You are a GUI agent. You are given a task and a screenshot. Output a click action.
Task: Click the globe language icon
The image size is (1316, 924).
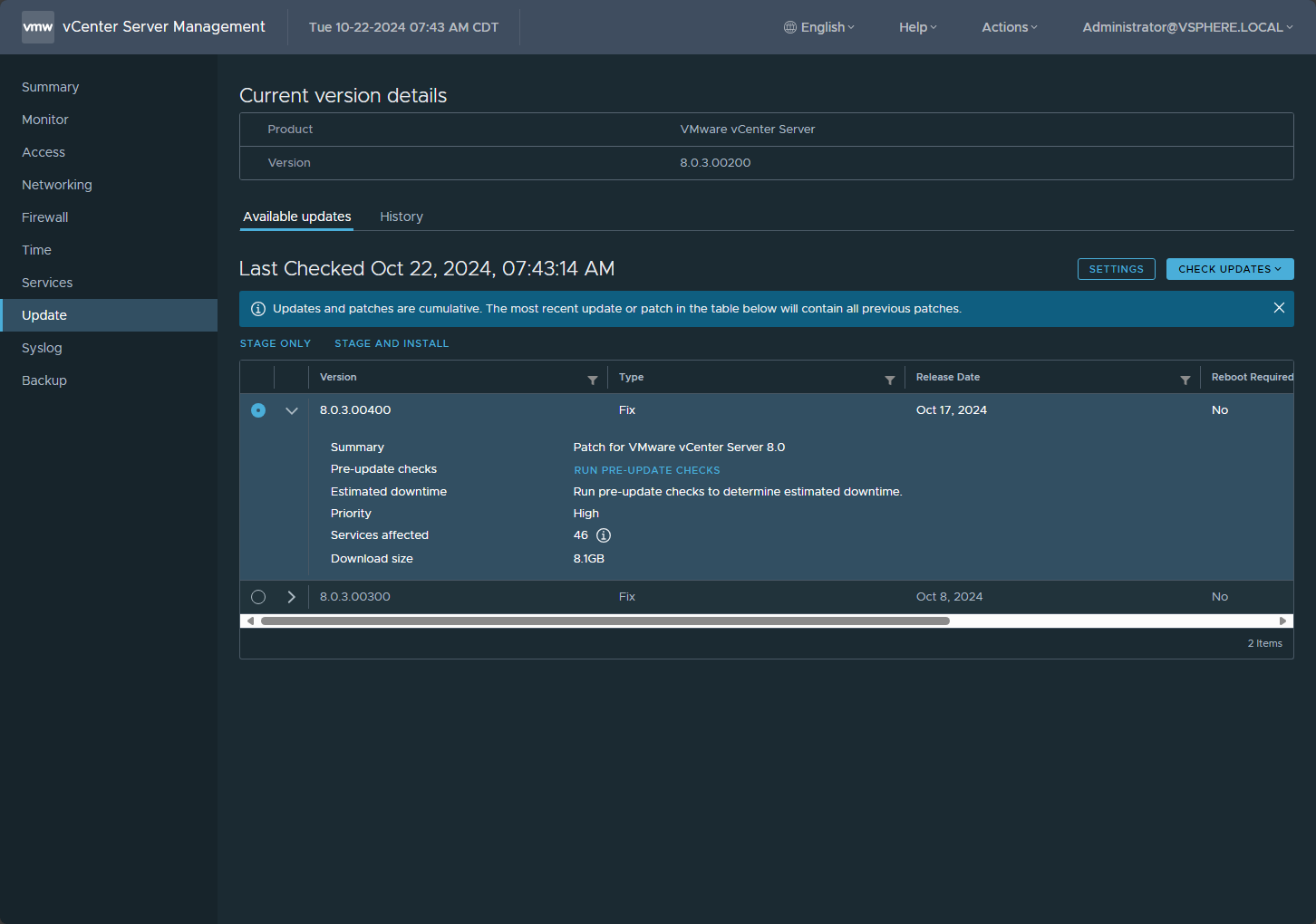(790, 27)
